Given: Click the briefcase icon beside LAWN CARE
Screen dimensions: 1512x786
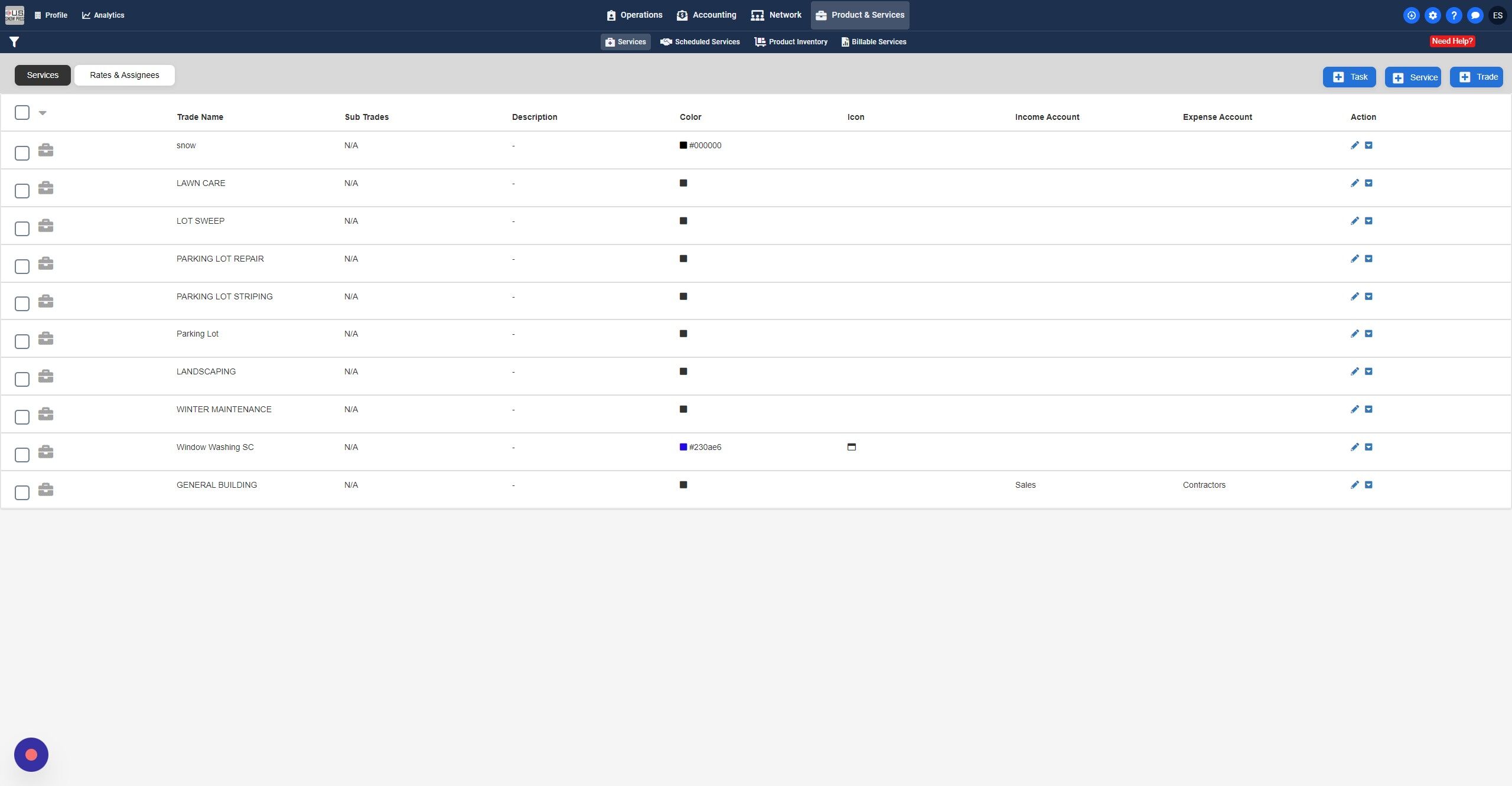Looking at the screenshot, I should coord(45,188).
